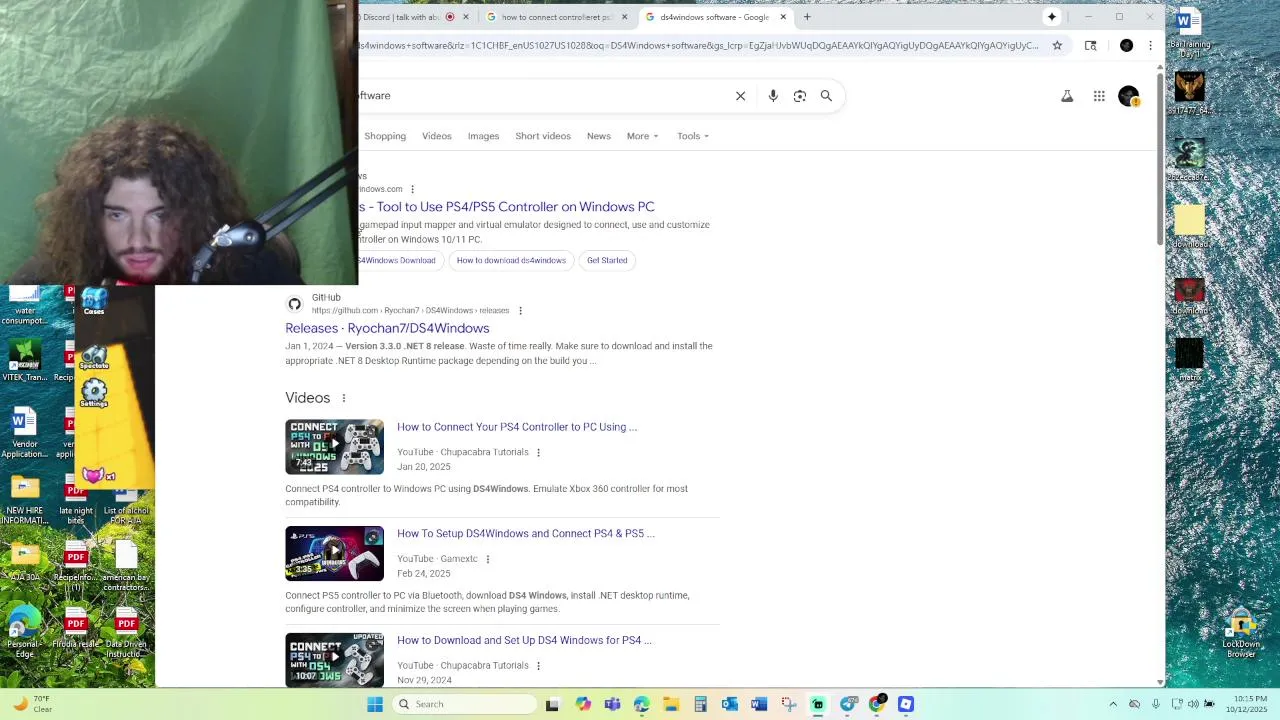This screenshot has width=1280, height=720.
Task: Click the 10:07 video thumbnail
Action: tap(334, 660)
